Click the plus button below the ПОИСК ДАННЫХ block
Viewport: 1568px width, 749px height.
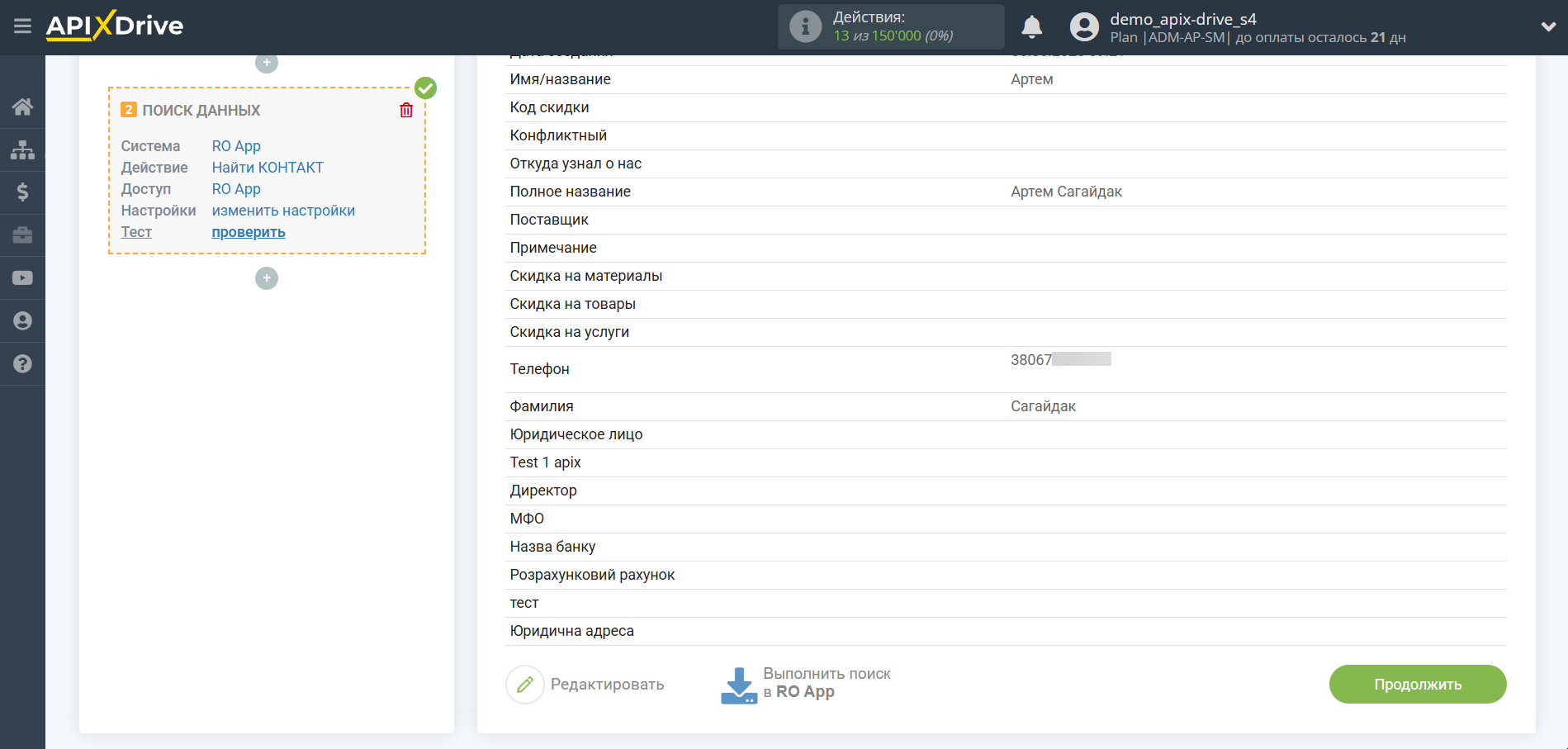(266, 278)
